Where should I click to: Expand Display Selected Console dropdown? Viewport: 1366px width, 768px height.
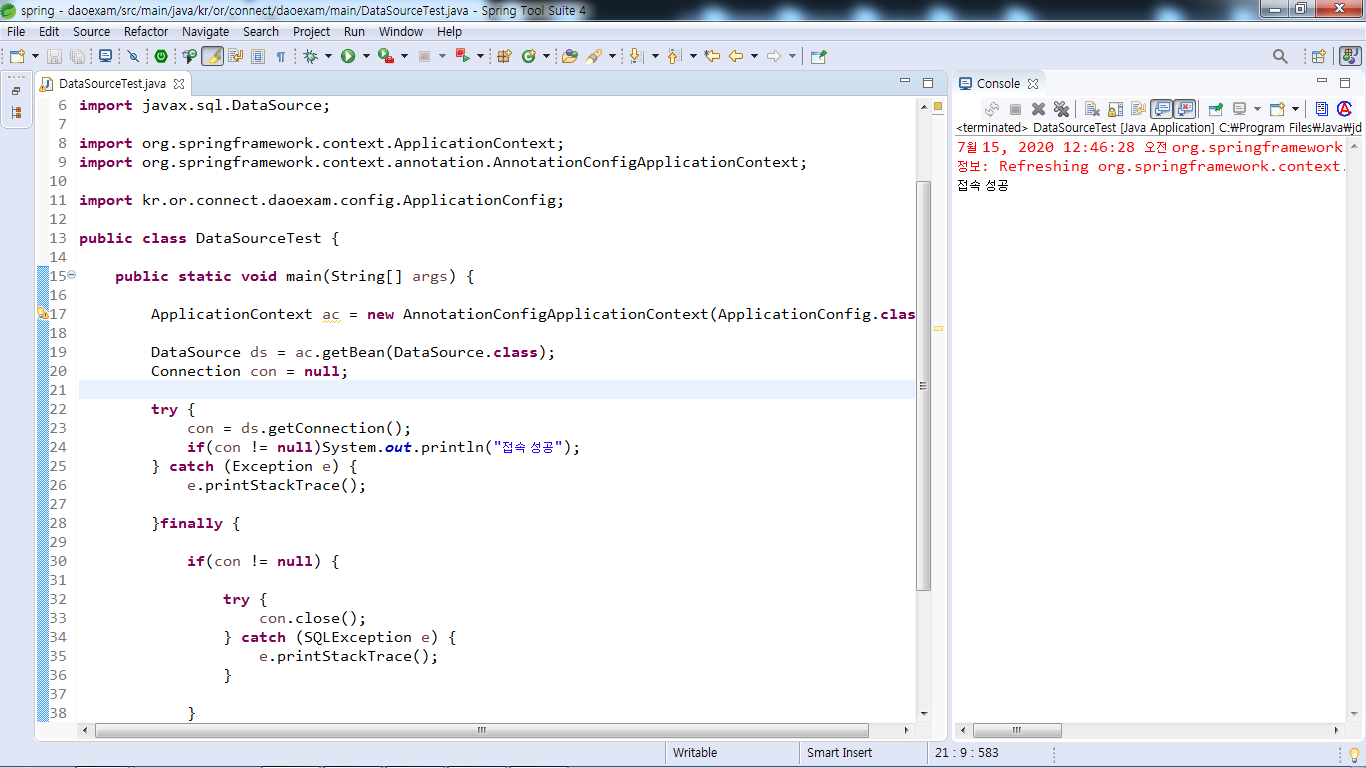coord(1257,109)
